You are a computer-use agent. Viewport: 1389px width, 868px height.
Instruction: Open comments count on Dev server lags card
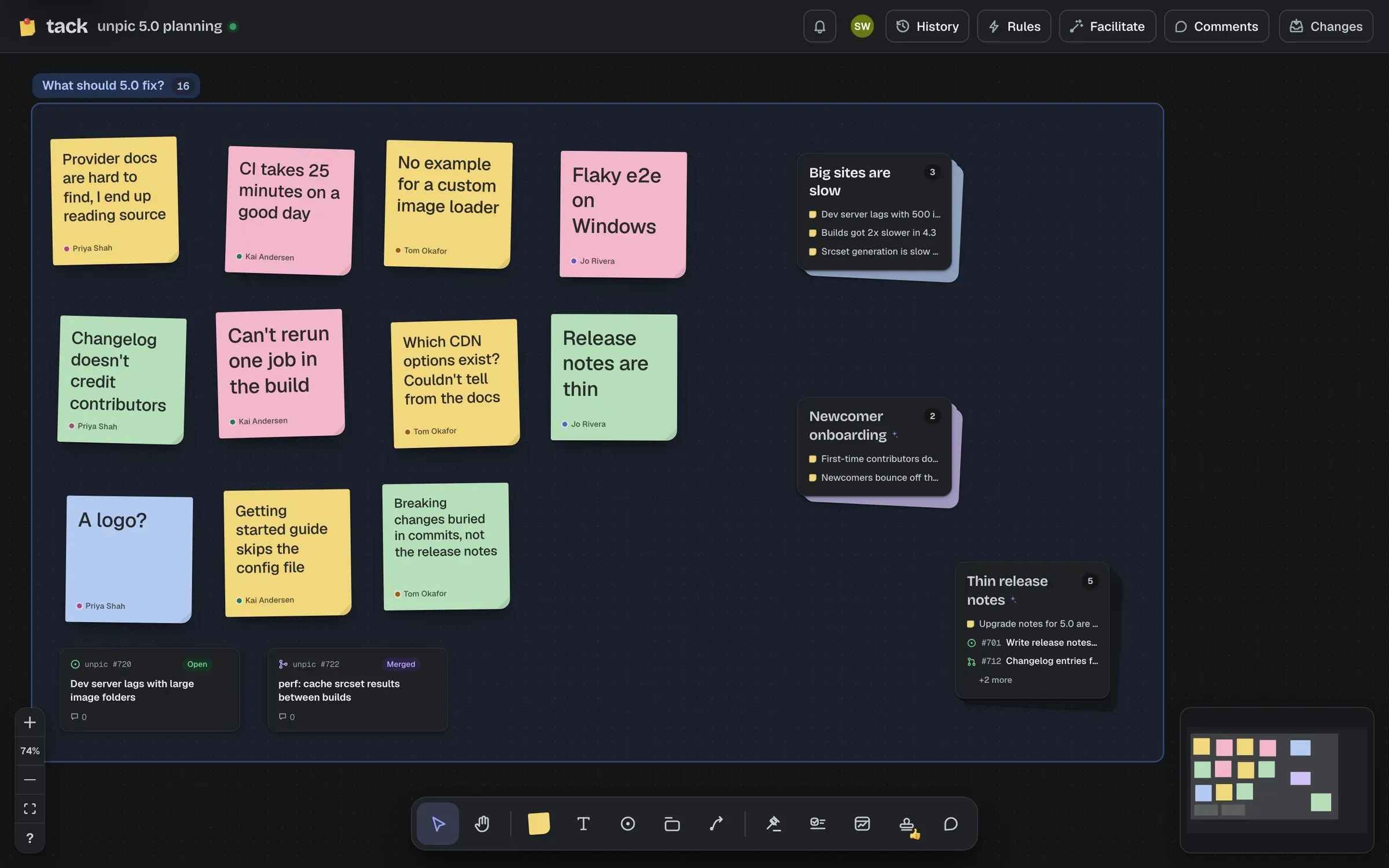tap(79, 717)
